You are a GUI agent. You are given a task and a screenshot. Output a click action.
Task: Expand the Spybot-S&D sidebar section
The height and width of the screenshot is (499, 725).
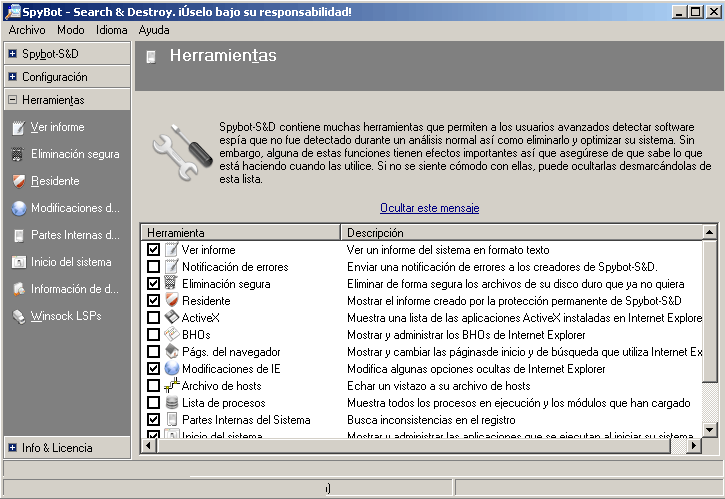tap(12, 53)
